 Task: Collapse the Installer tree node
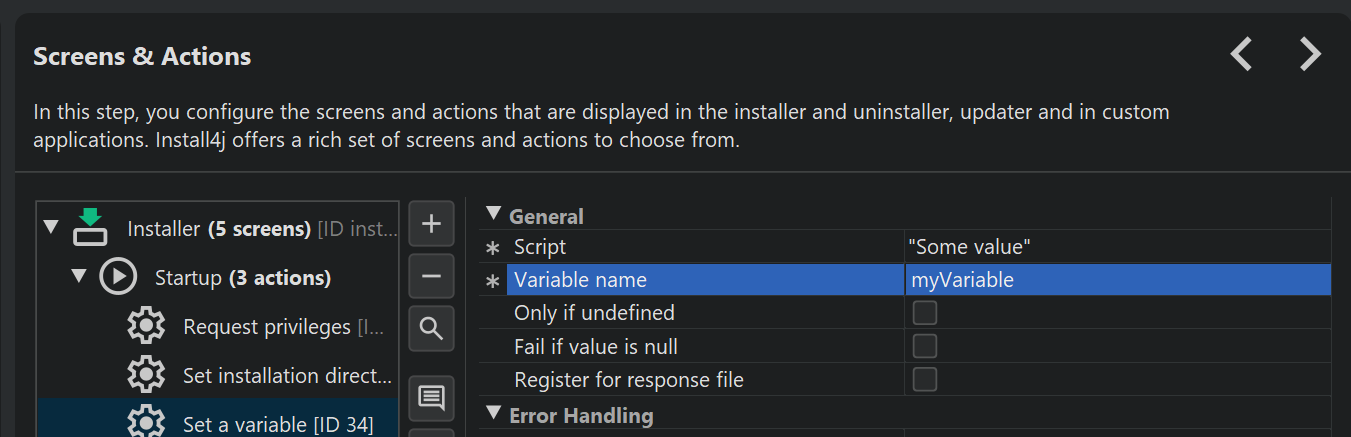click(x=51, y=228)
